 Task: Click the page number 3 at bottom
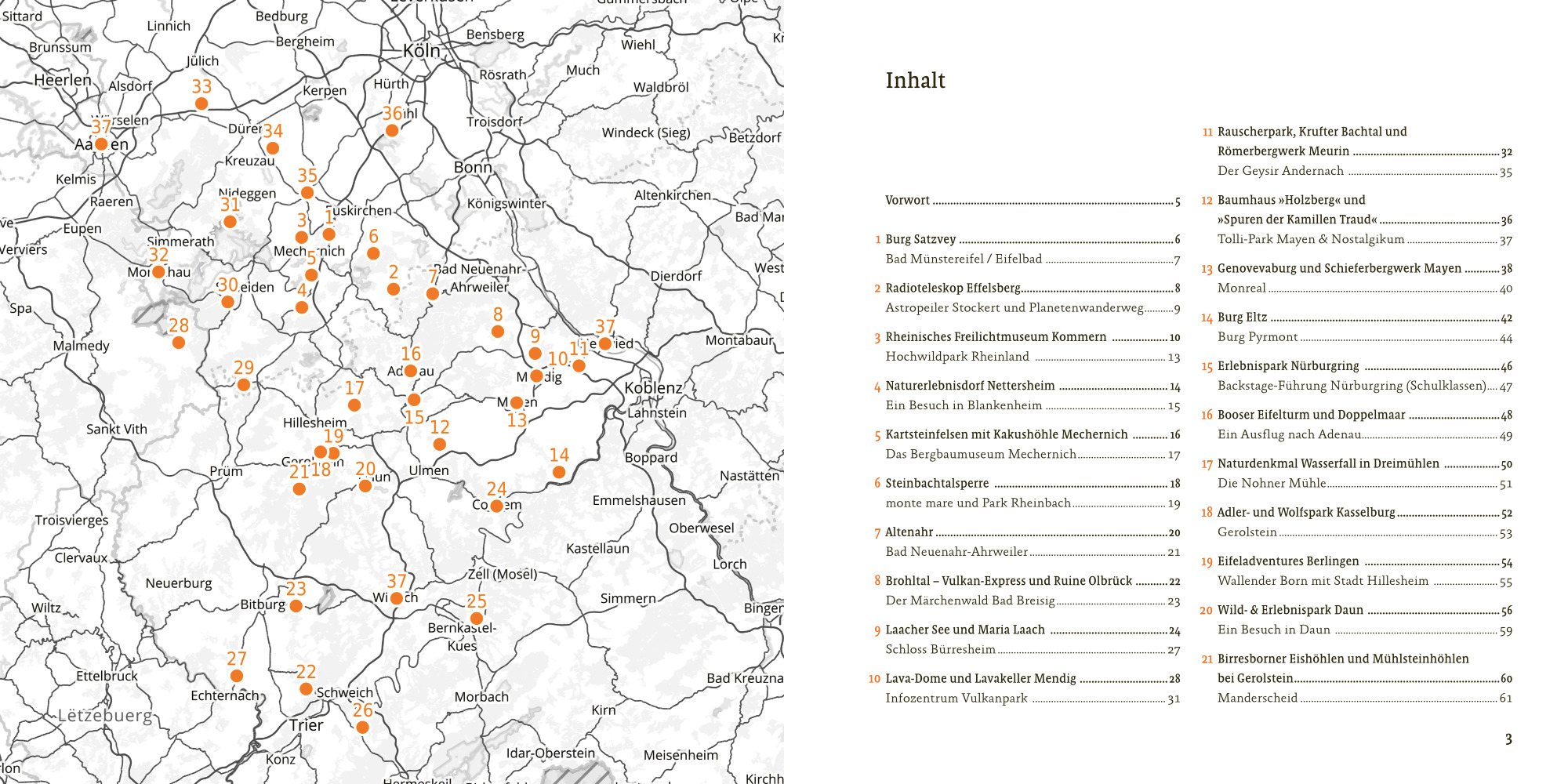1508,739
